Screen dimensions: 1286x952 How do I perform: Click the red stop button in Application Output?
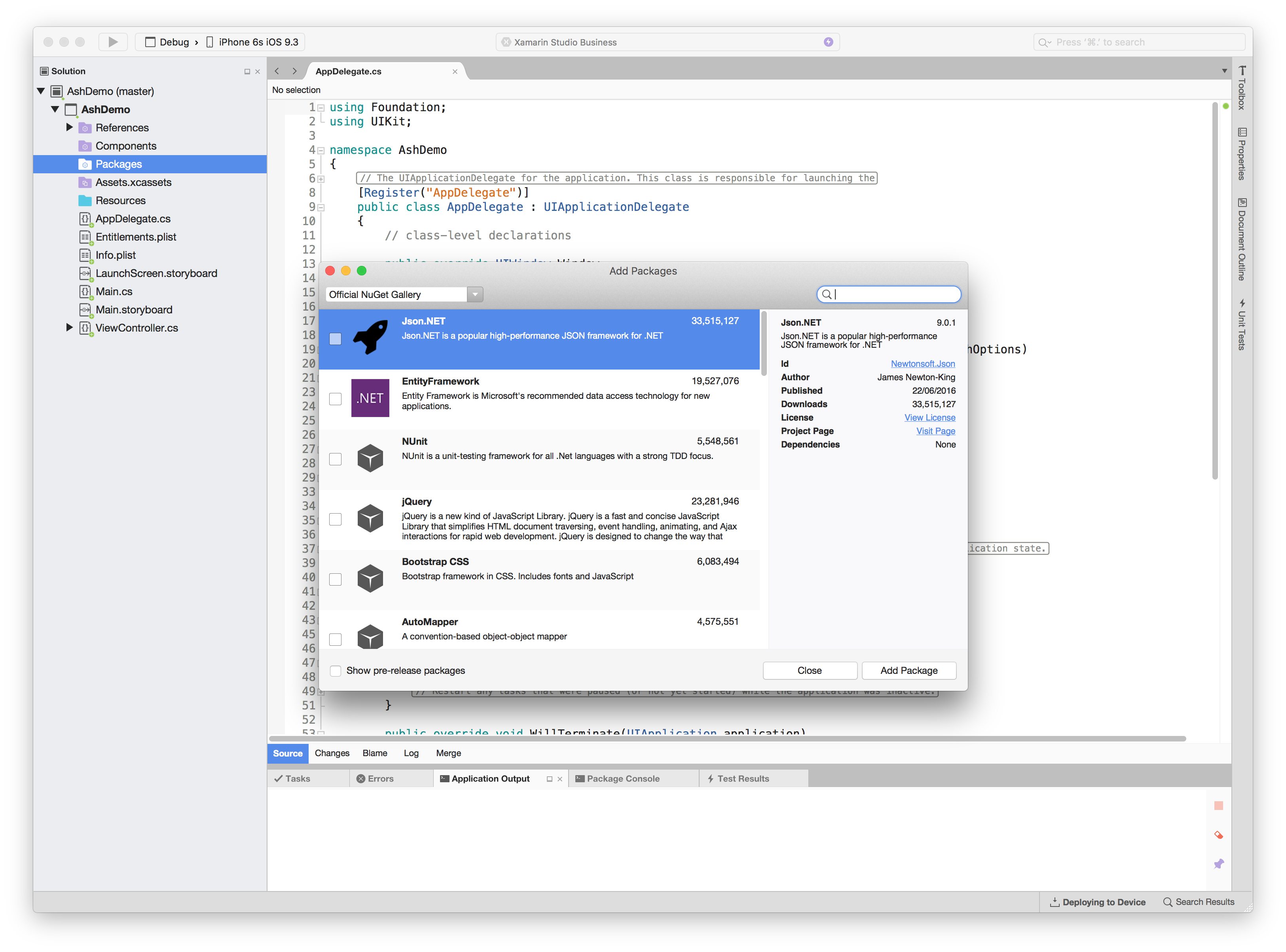1218,806
